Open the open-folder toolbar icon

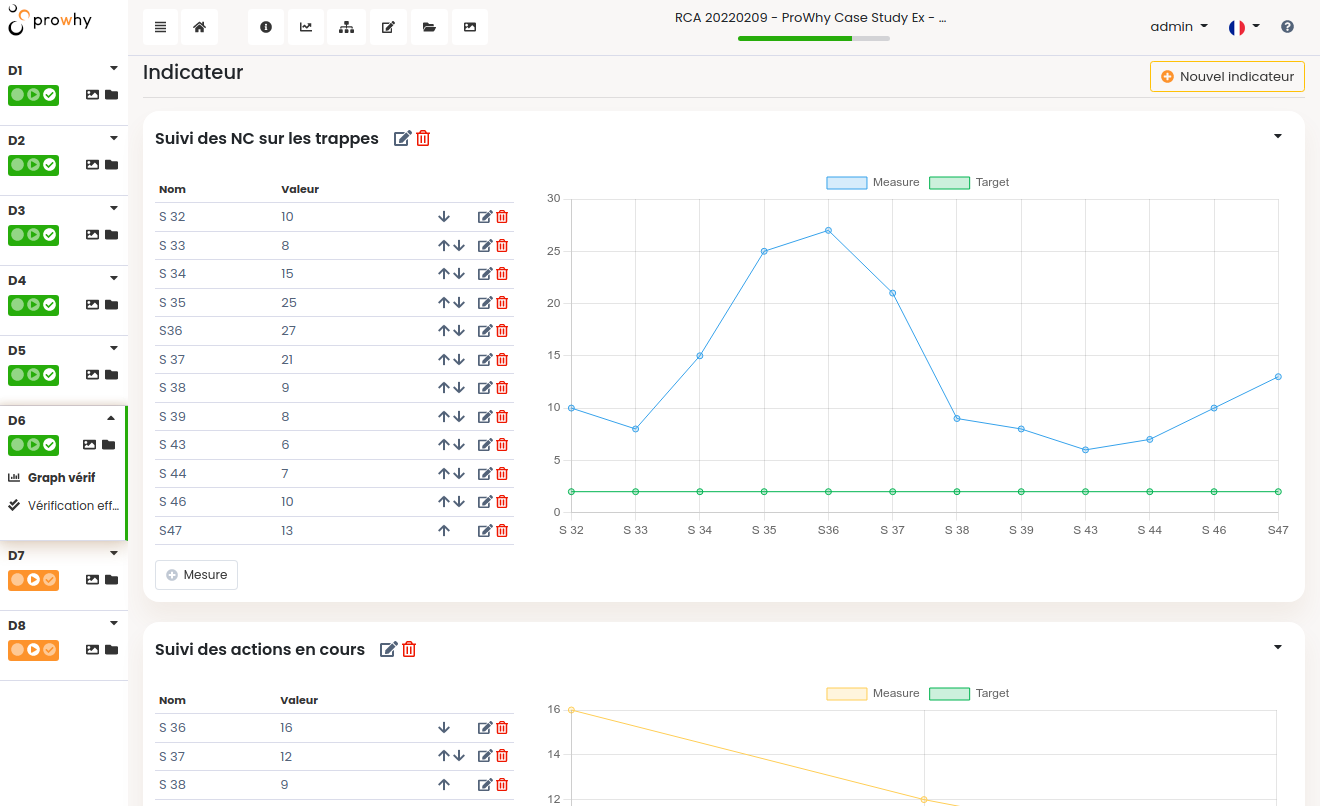(429, 27)
